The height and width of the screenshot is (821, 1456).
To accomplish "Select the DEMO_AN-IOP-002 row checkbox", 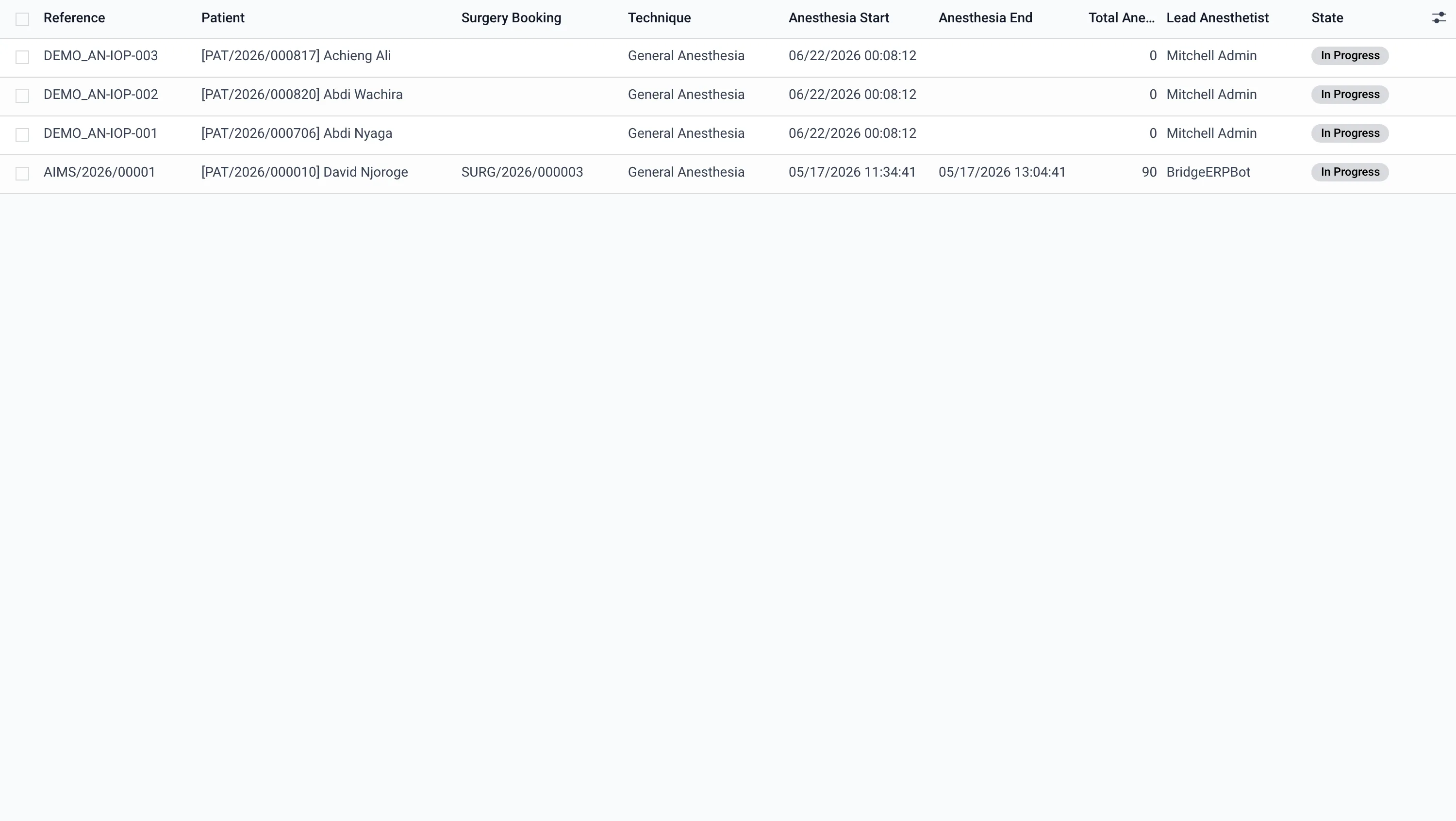I will [x=22, y=96].
